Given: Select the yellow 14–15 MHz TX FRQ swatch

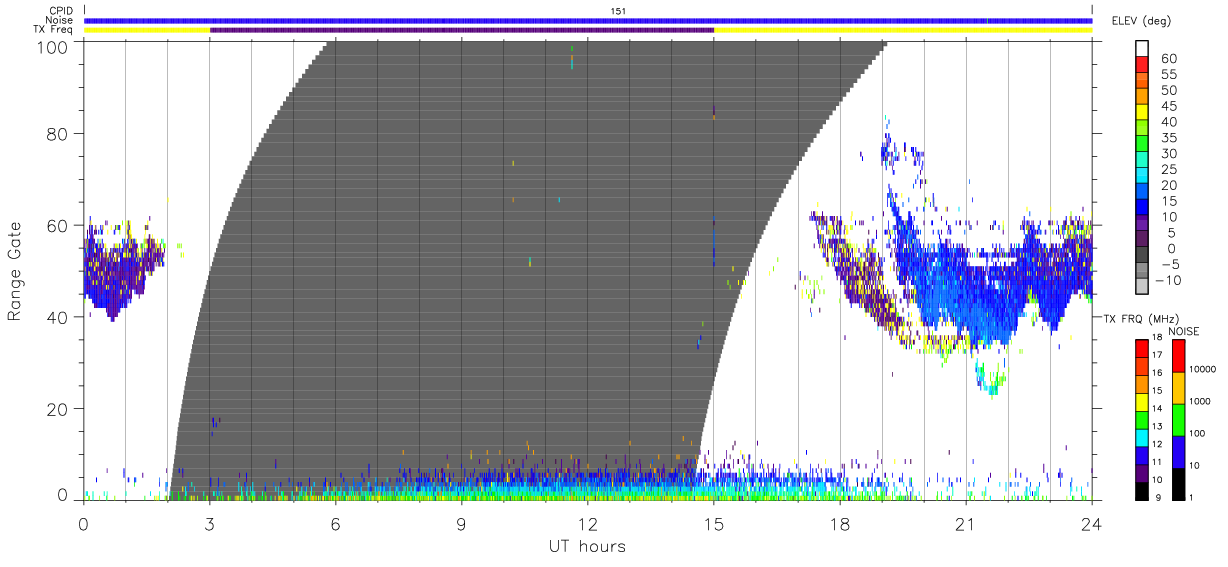Looking at the screenshot, I should coord(1142,402).
